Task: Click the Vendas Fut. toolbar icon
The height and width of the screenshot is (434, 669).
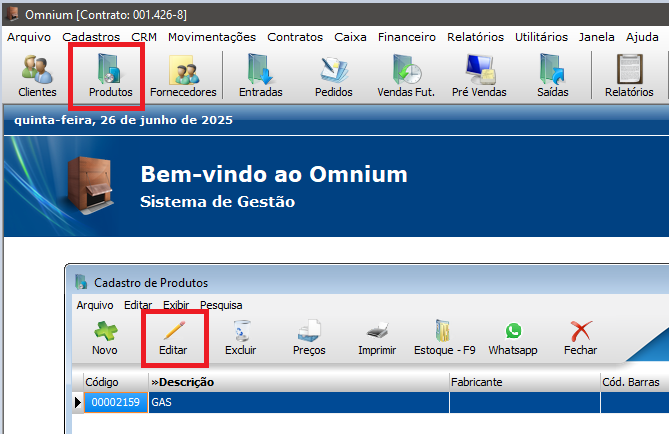Action: 405,76
